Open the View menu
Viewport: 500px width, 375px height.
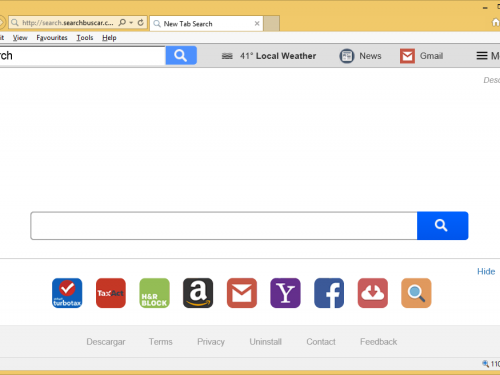[20, 38]
